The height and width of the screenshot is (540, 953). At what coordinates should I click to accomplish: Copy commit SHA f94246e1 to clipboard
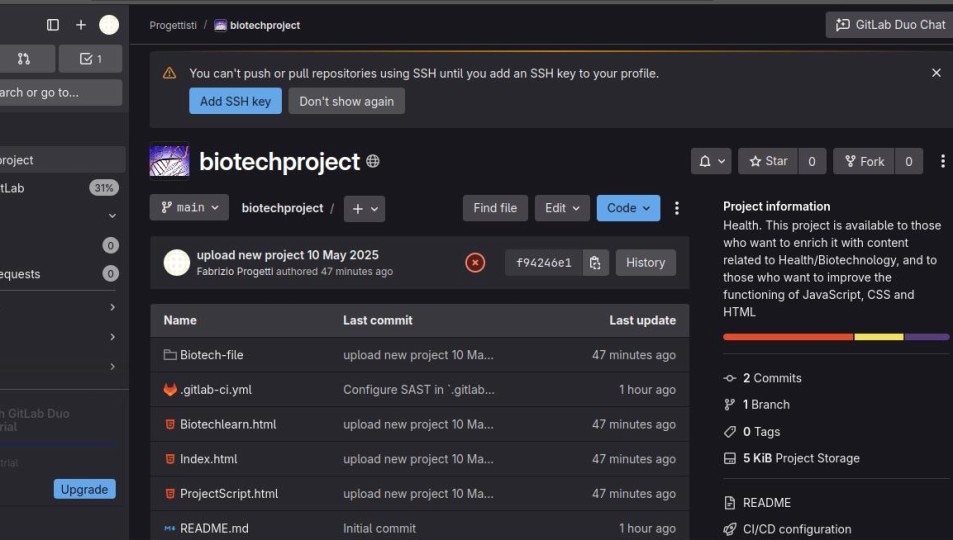(595, 263)
